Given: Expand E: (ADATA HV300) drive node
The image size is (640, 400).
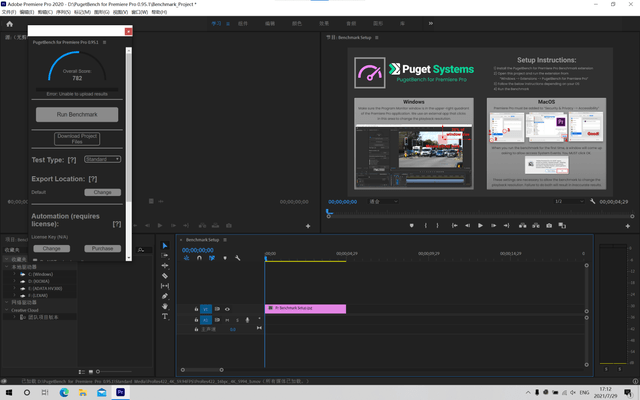Looking at the screenshot, I should pos(15,288).
